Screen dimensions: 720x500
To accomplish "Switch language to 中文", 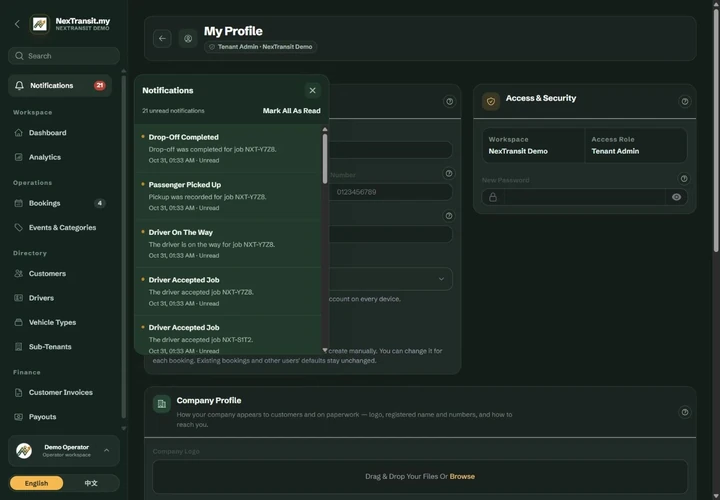I will pos(91,483).
